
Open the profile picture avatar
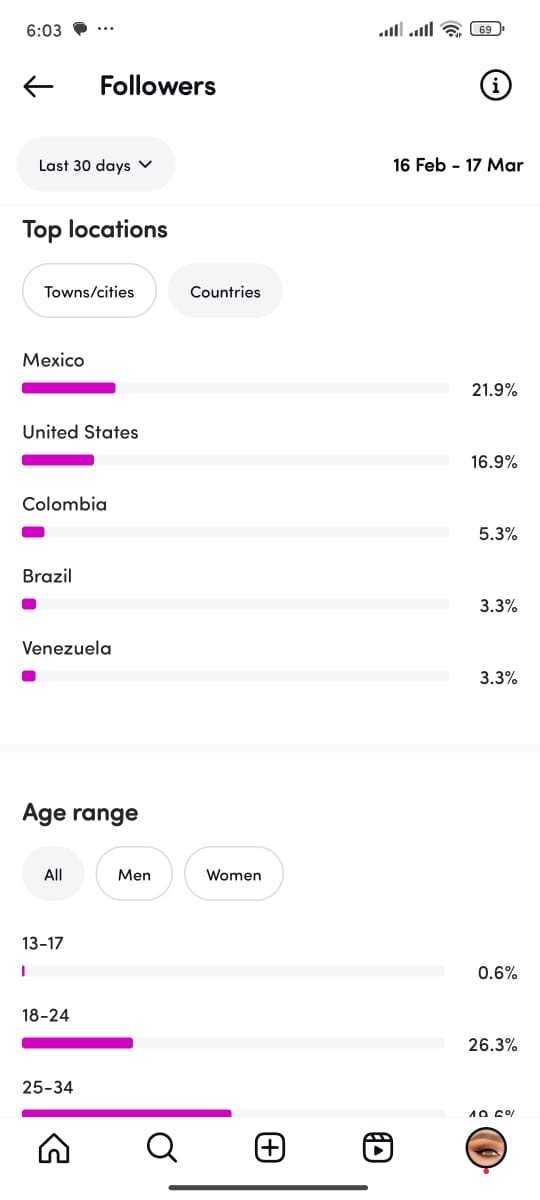(486, 1148)
